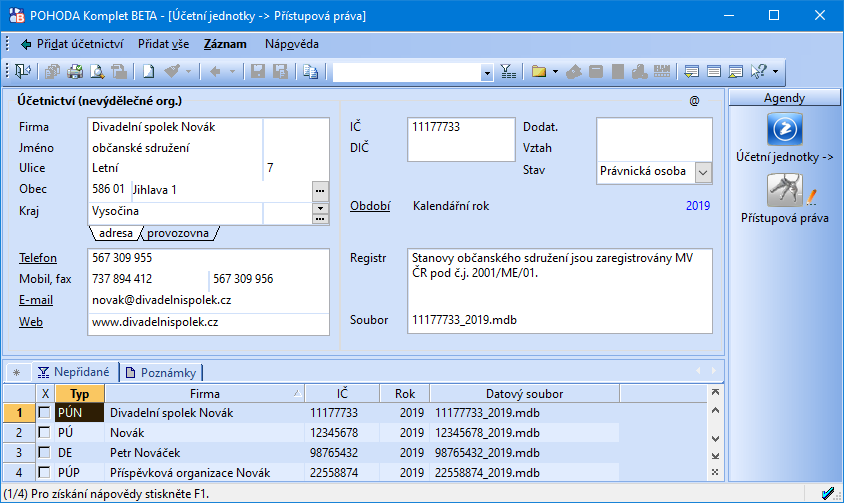Tick checkbox for Divadelní spolek Novák row
Image resolution: width=844 pixels, height=503 pixels.
click(x=44, y=413)
